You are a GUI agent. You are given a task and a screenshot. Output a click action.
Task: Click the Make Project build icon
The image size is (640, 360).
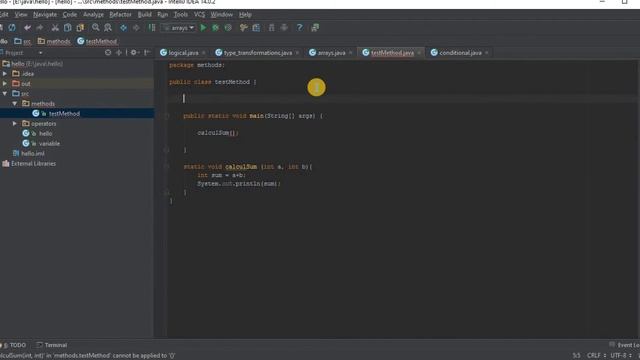152,28
